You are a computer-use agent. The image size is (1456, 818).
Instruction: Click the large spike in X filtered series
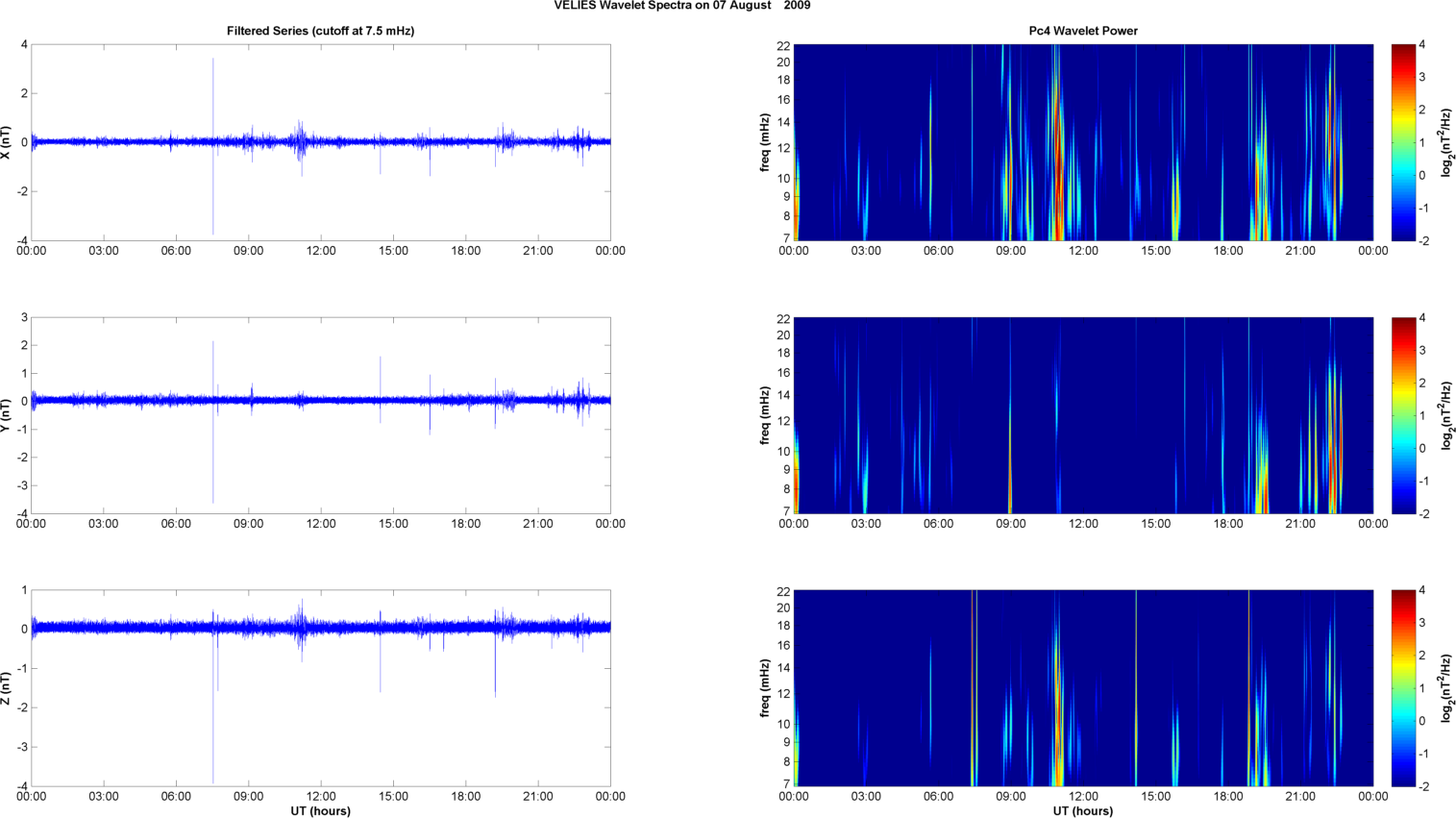213,96
